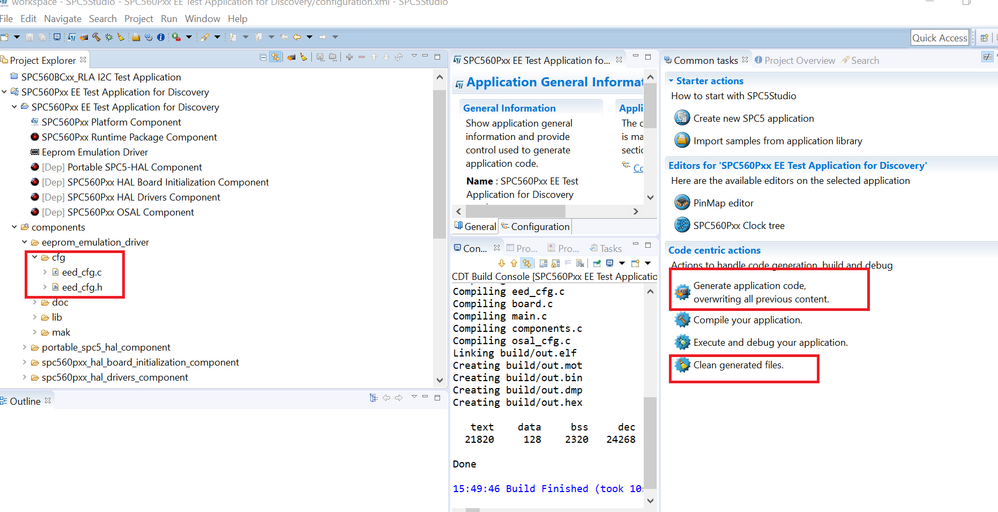Click Execute and debug your application text
998x512 pixels.
pyautogui.click(x=771, y=343)
